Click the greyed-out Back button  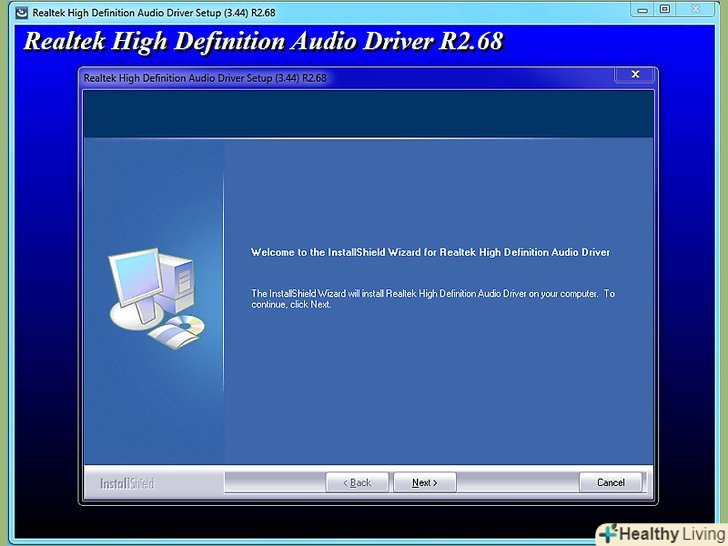click(357, 482)
